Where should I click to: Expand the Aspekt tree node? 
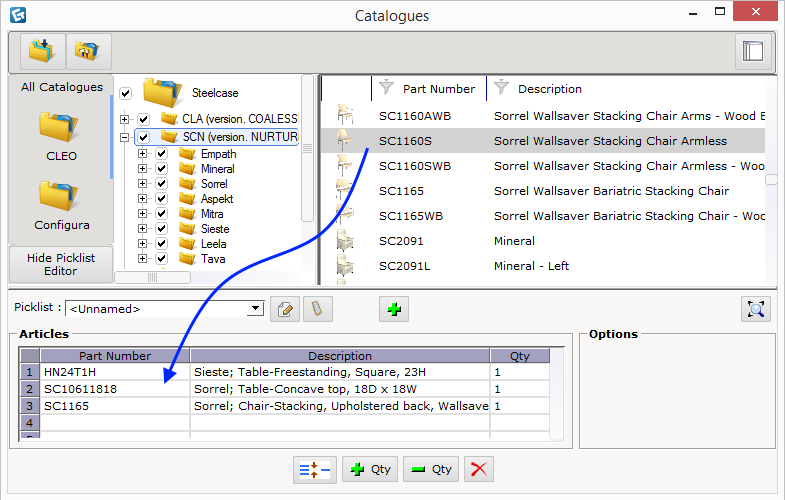pyautogui.click(x=143, y=199)
